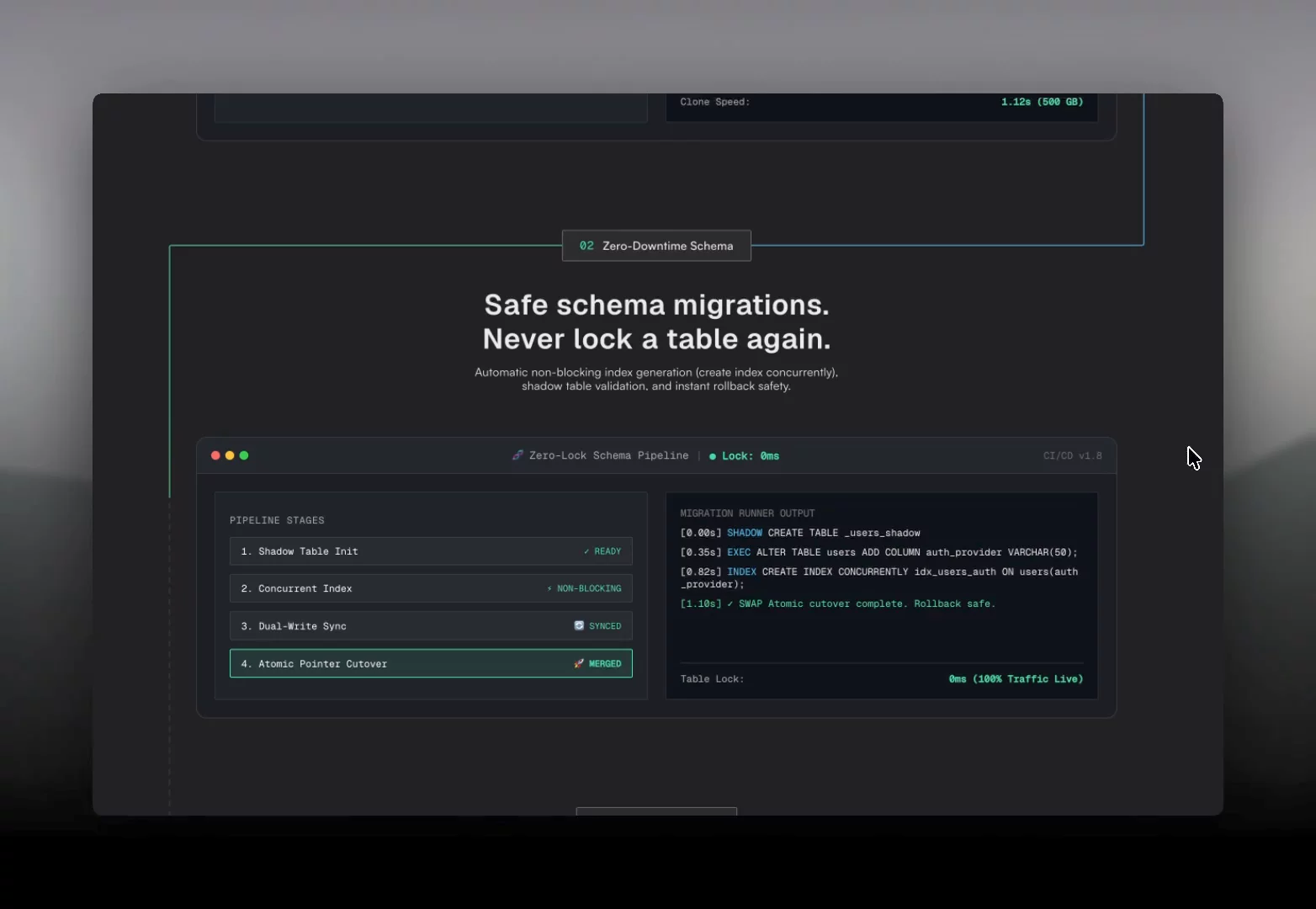This screenshot has height=909, width=1316.
Task: Click the READY status label
Action: click(608, 551)
